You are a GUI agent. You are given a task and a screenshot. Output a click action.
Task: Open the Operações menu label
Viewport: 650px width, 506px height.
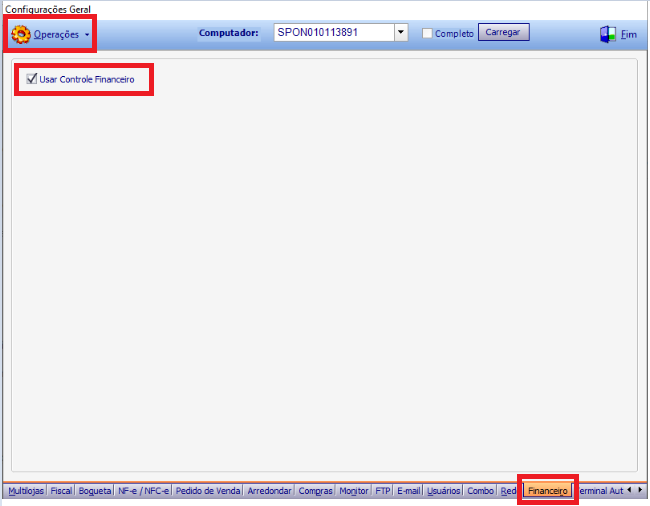click(x=56, y=34)
